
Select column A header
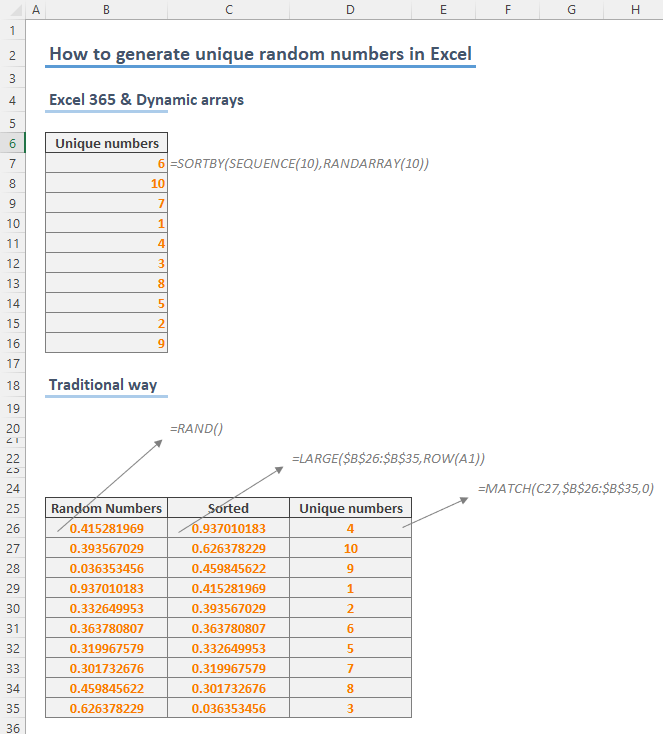coord(36,10)
